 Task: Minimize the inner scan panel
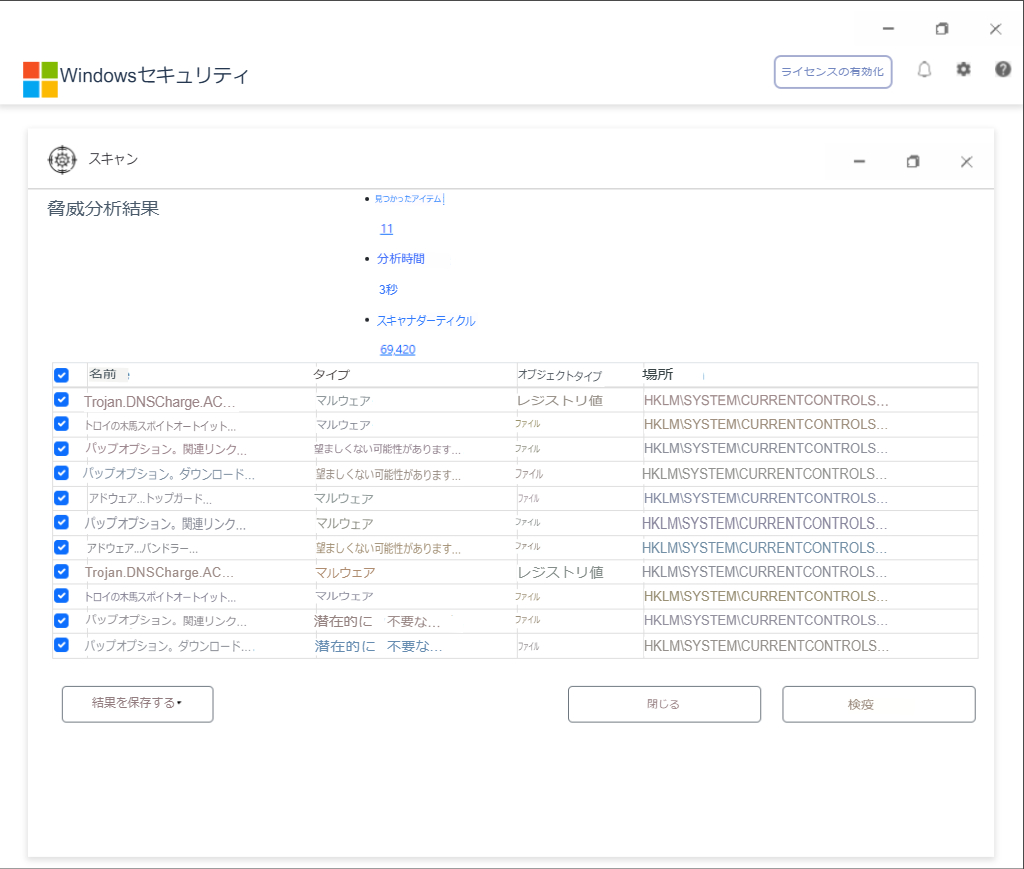coord(859,162)
